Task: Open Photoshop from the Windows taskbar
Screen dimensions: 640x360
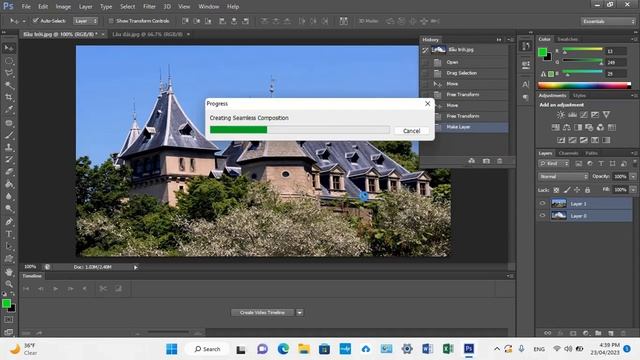Action: 469,349
